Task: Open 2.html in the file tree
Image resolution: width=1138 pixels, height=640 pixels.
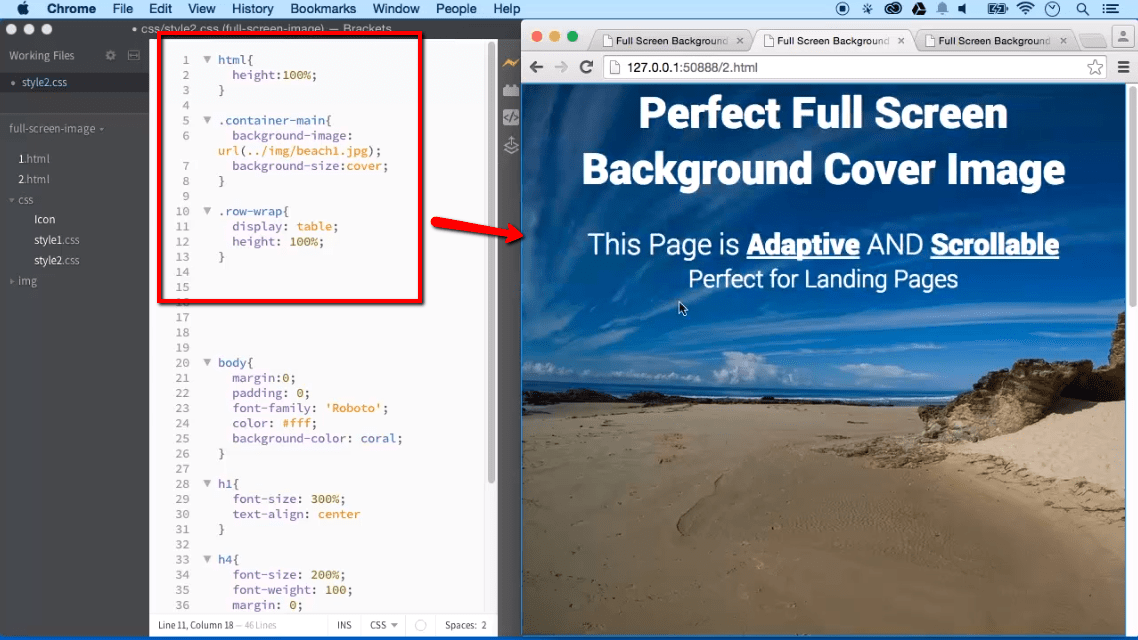Action: [x=33, y=179]
